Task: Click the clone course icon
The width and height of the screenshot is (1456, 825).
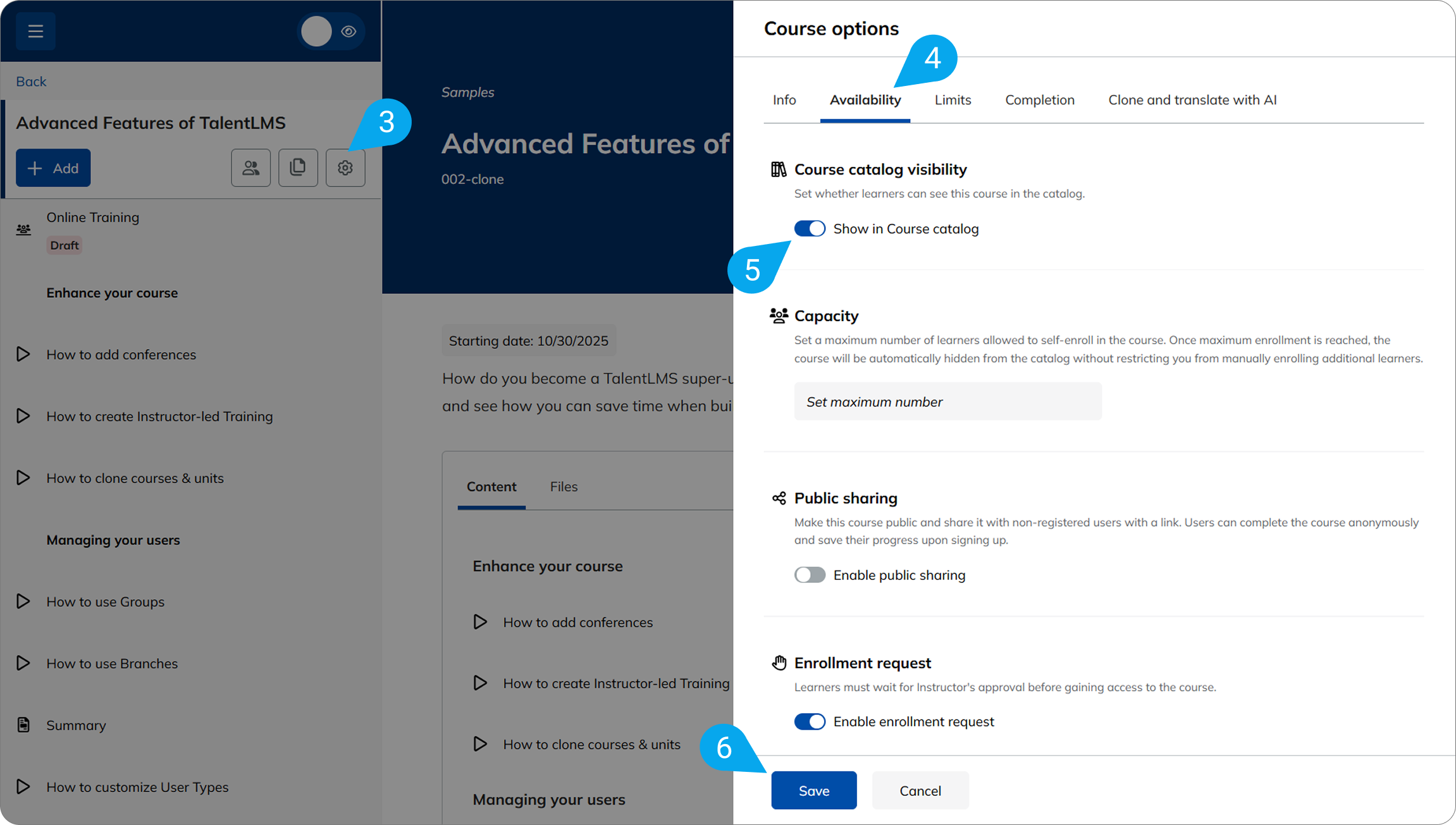Action: (298, 168)
